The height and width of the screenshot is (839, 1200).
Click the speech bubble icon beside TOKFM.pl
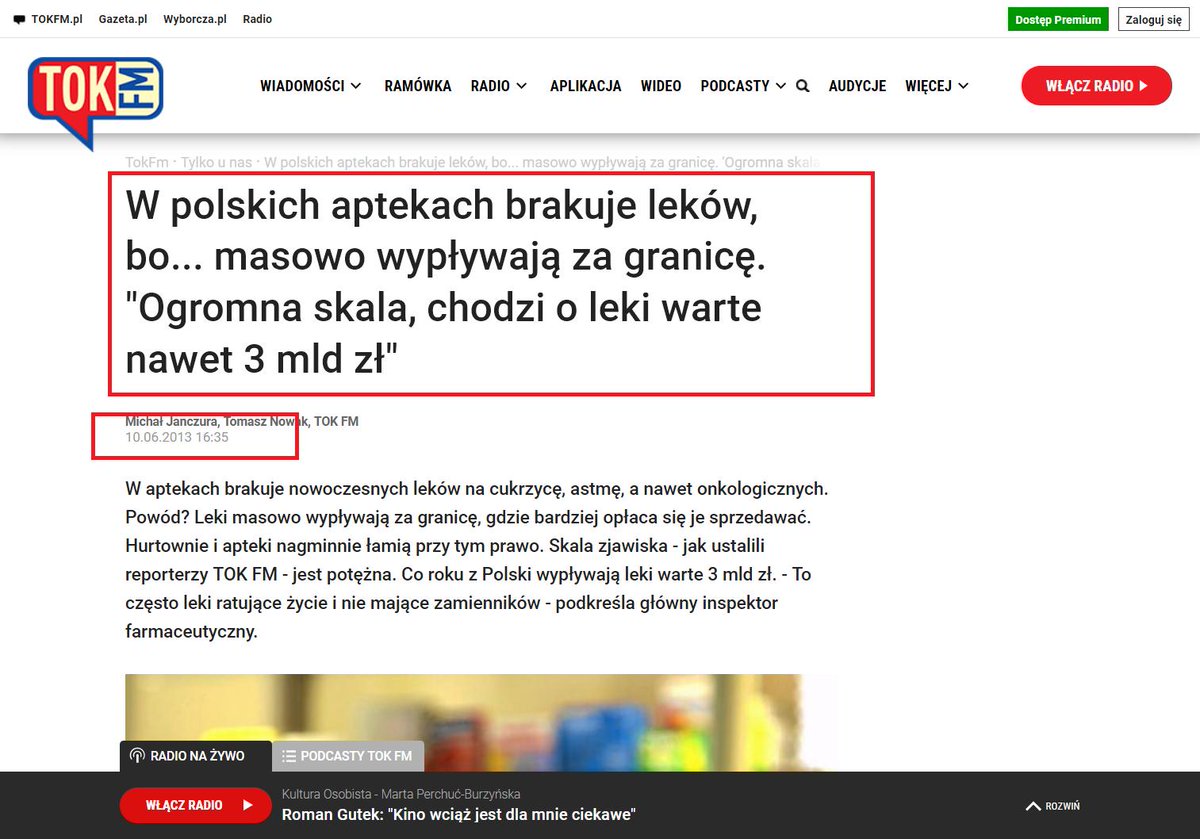tap(19, 20)
